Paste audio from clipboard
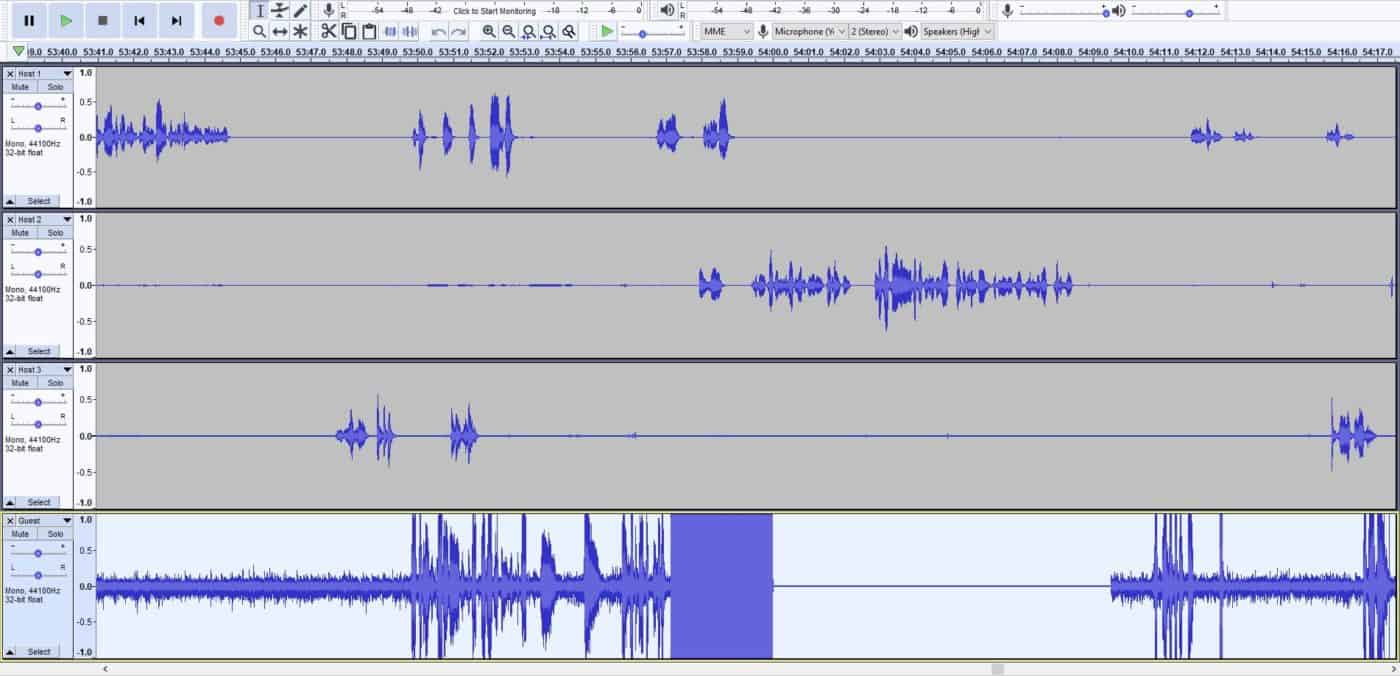 point(369,31)
